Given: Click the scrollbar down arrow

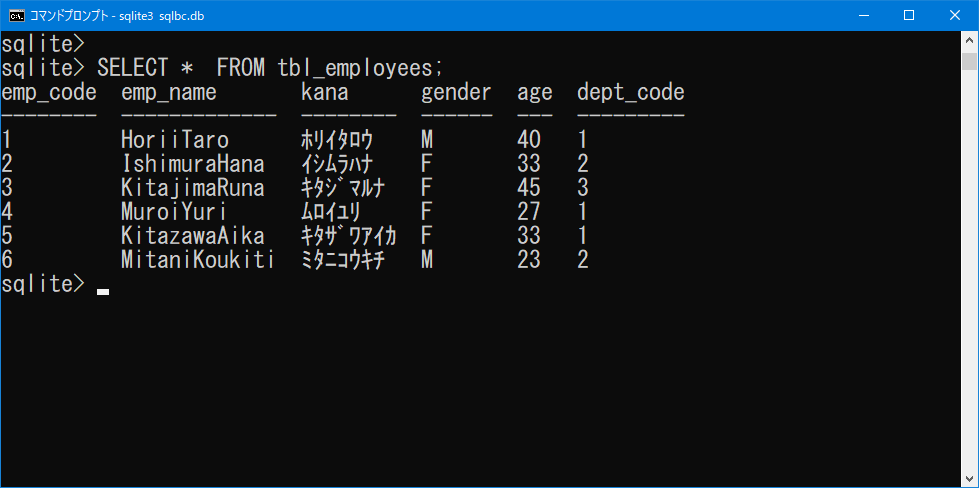Looking at the screenshot, I should 970,479.
